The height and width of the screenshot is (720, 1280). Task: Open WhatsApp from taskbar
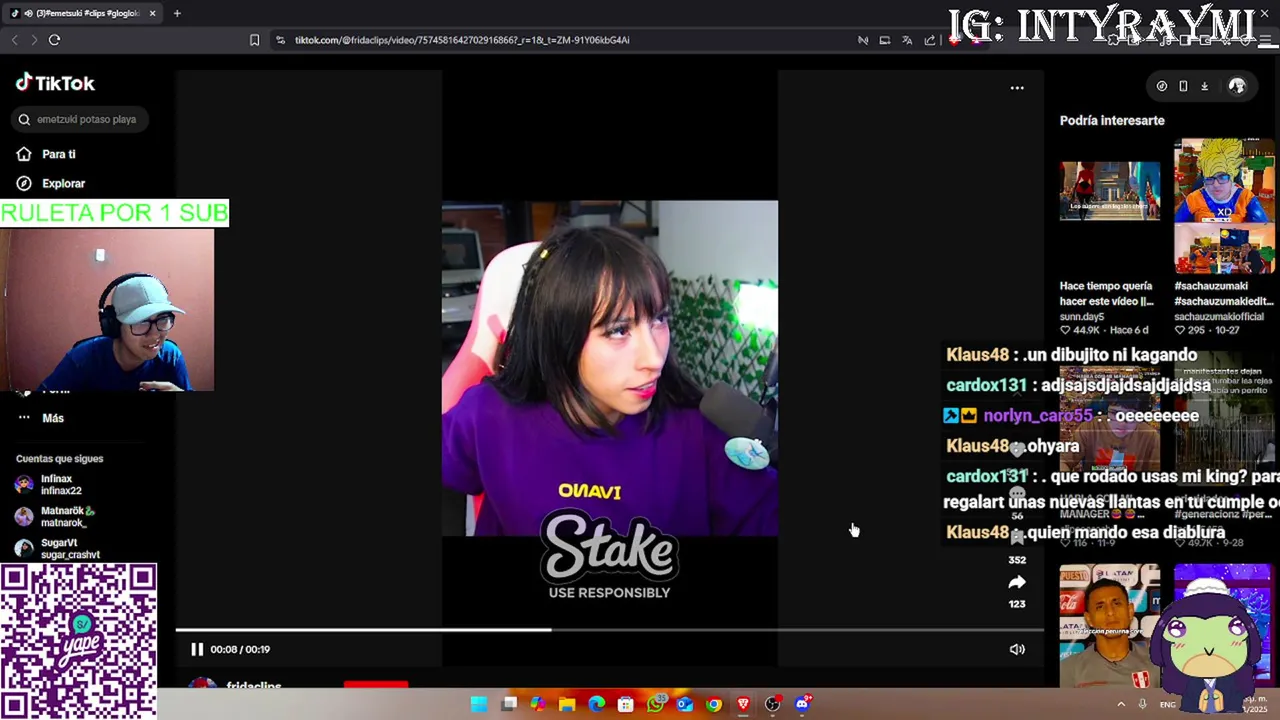click(655, 704)
